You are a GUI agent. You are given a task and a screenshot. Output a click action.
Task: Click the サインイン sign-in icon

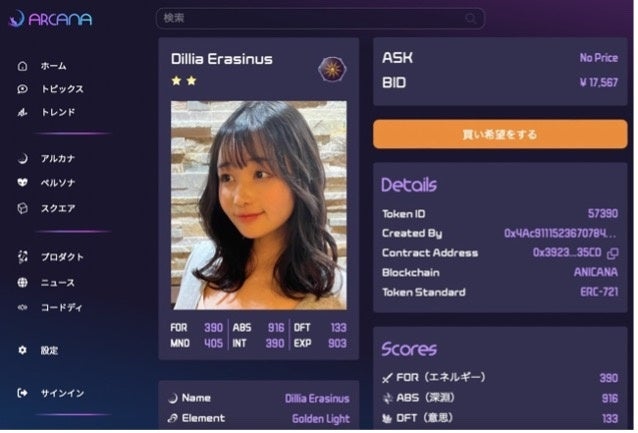23,393
